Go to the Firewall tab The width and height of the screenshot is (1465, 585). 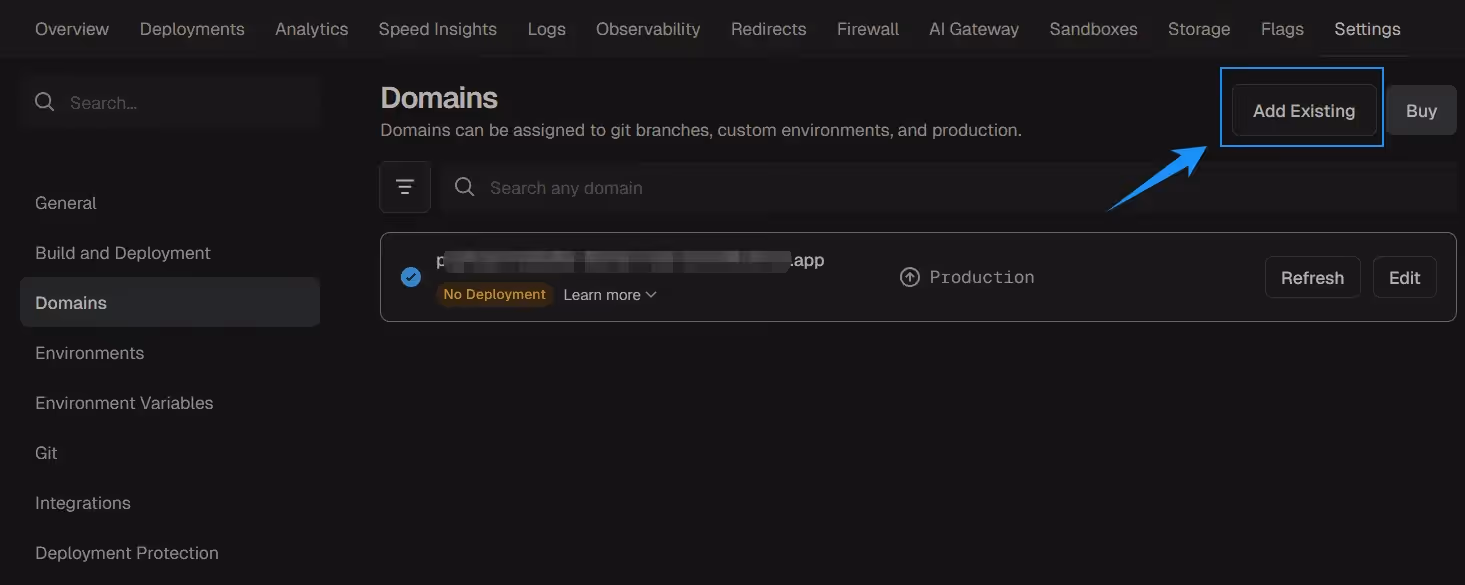867,29
